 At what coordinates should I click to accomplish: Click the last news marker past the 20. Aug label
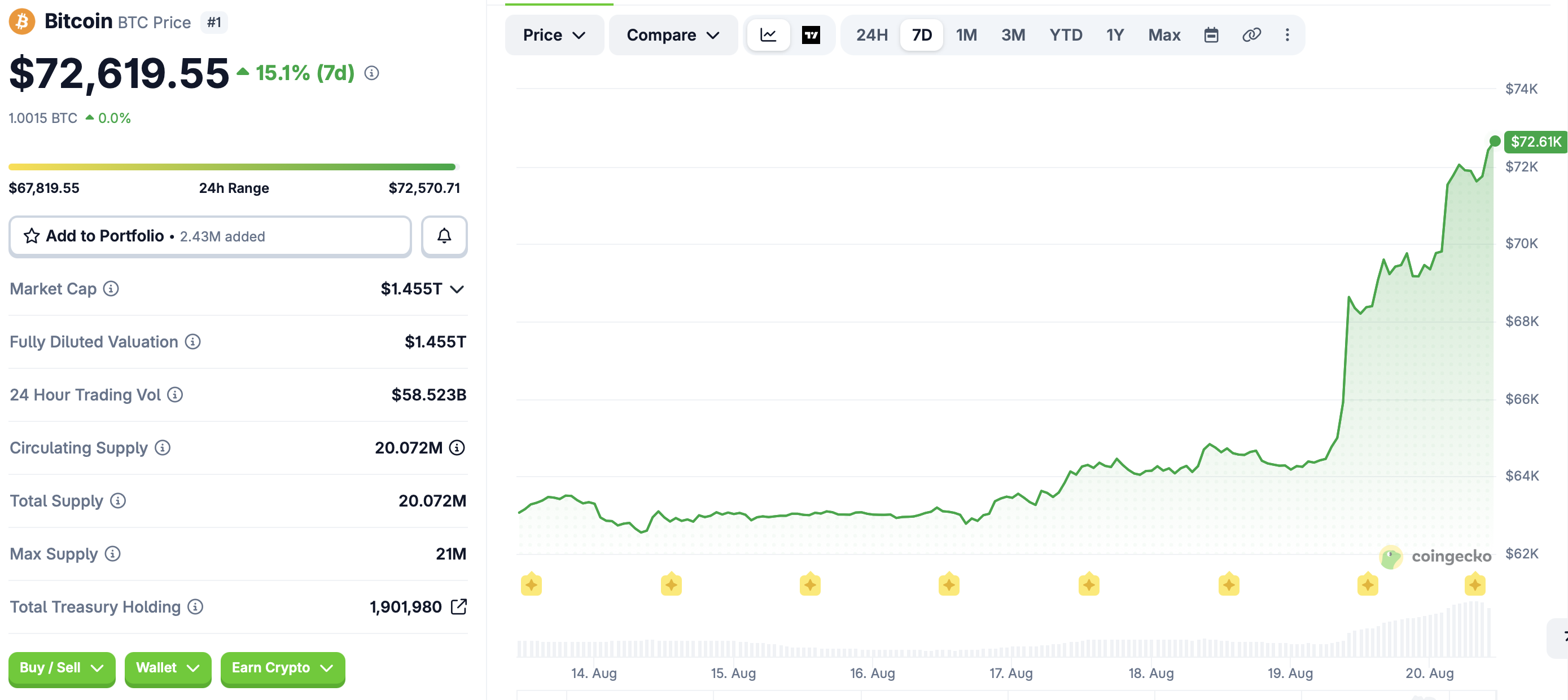[x=1474, y=584]
